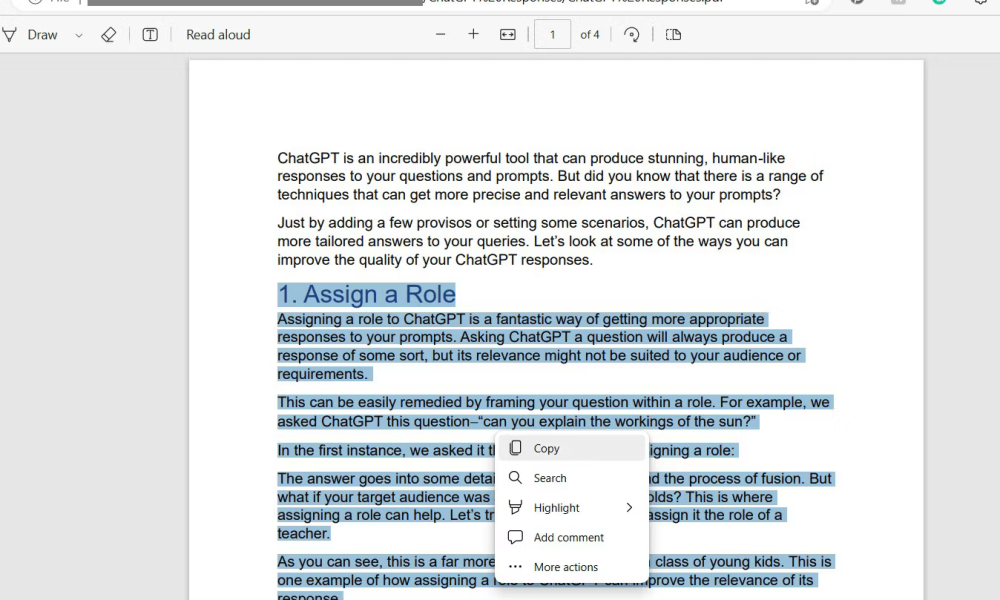Click text 'The answer goes into some'

(x=368, y=479)
